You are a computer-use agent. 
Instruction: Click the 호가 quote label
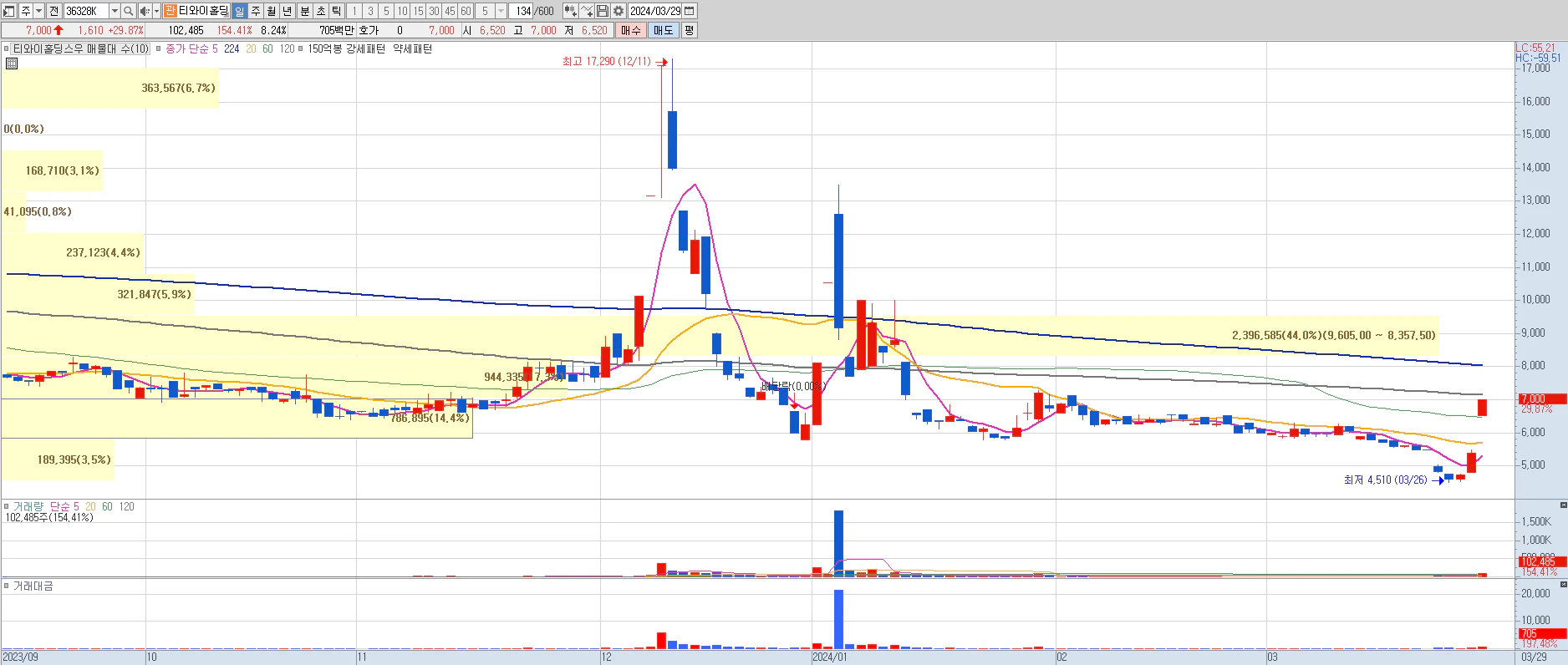369,30
